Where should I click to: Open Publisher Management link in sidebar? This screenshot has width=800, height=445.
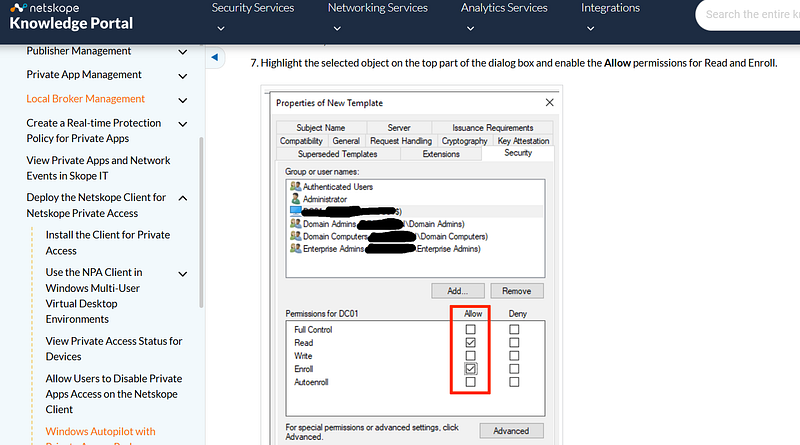click(x=79, y=51)
